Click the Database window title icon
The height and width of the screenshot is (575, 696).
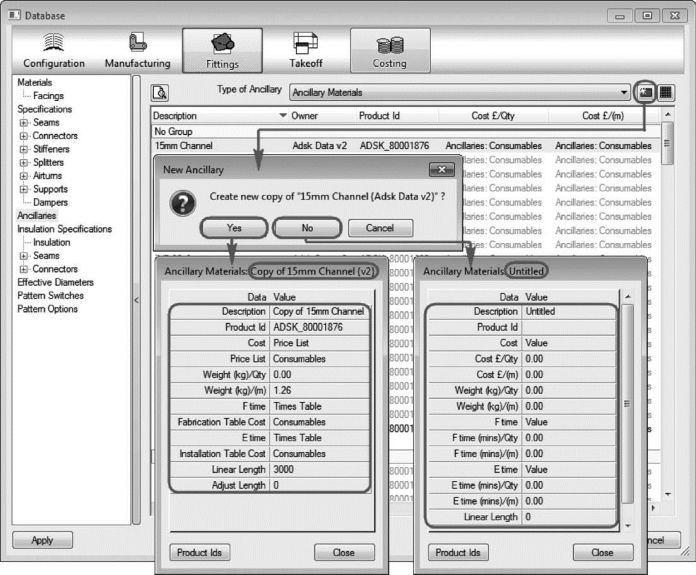14,15
